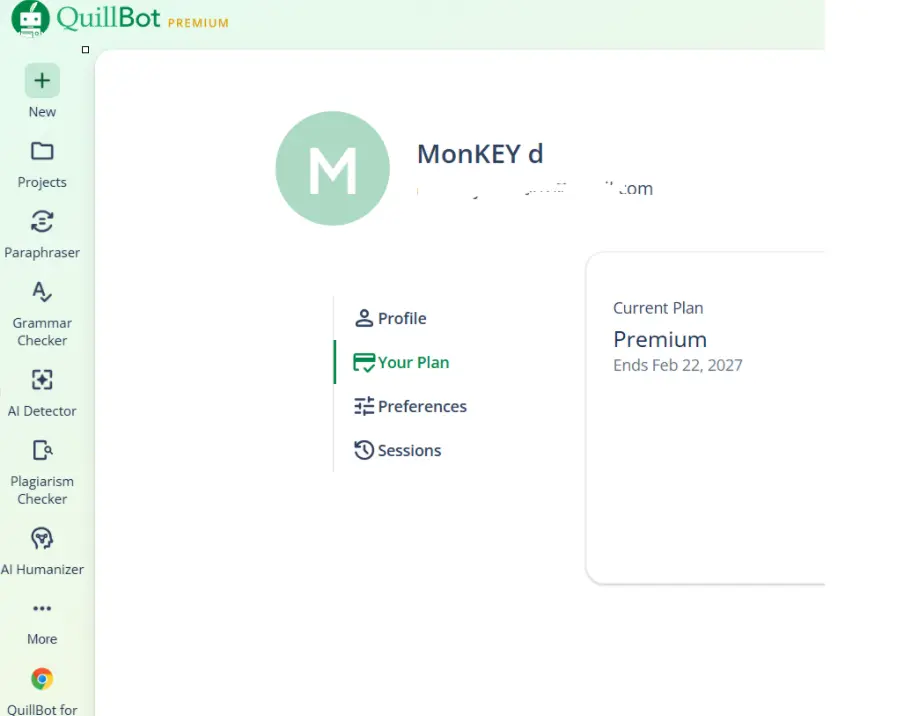Click the card check icon for Your Plan
910x716 pixels.
pyautogui.click(x=364, y=363)
